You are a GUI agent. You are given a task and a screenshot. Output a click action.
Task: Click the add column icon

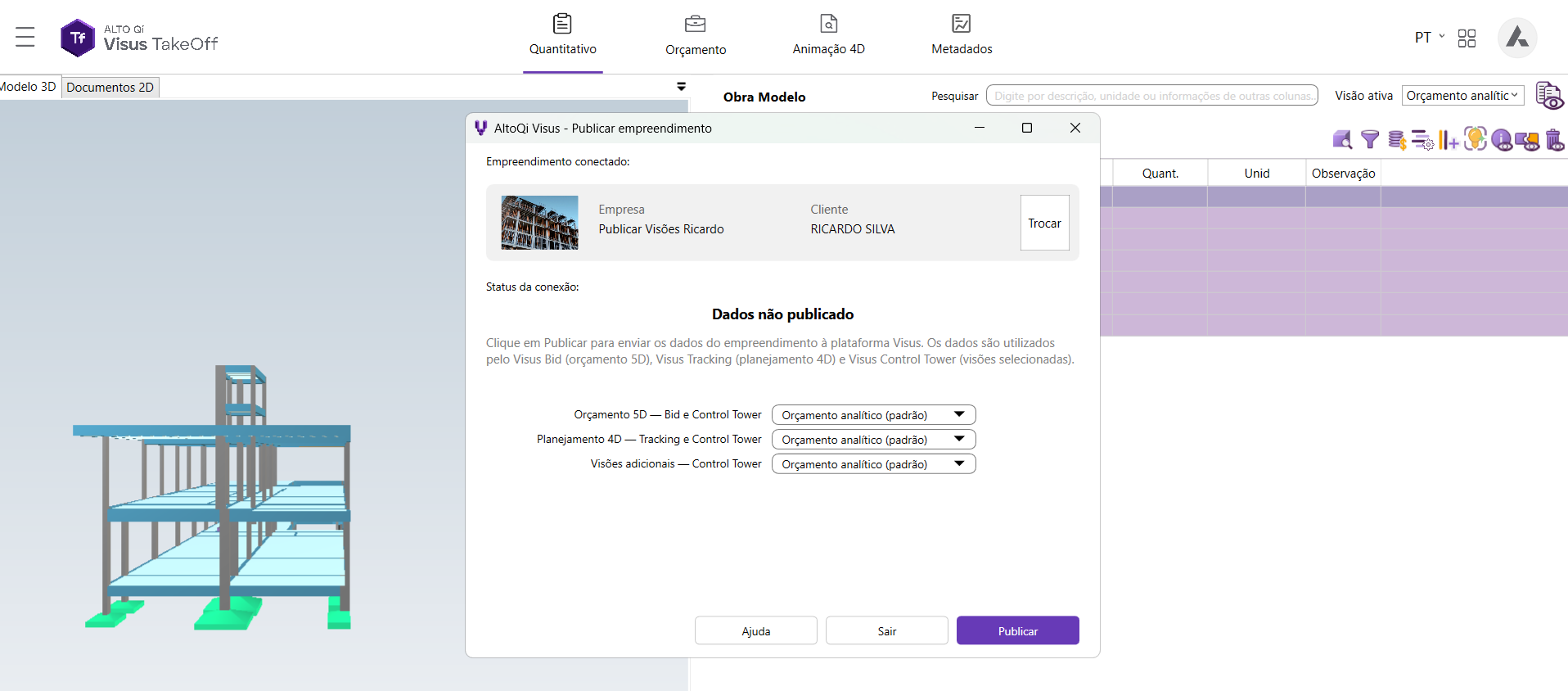click(x=1449, y=140)
